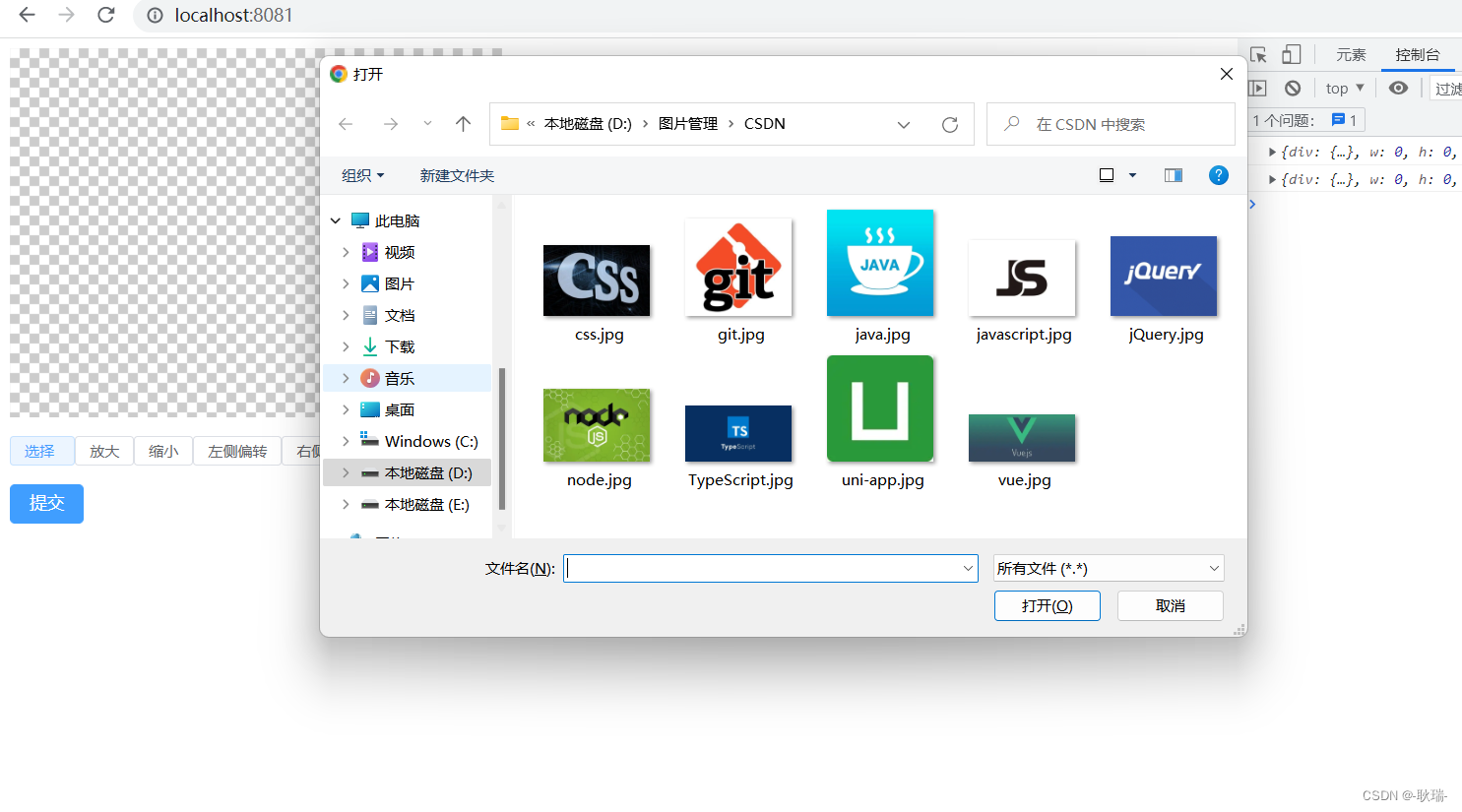Click 本地磁盘 (D:) in the breadcrumb path
Viewport: 1462px width, 812px height.
point(588,124)
